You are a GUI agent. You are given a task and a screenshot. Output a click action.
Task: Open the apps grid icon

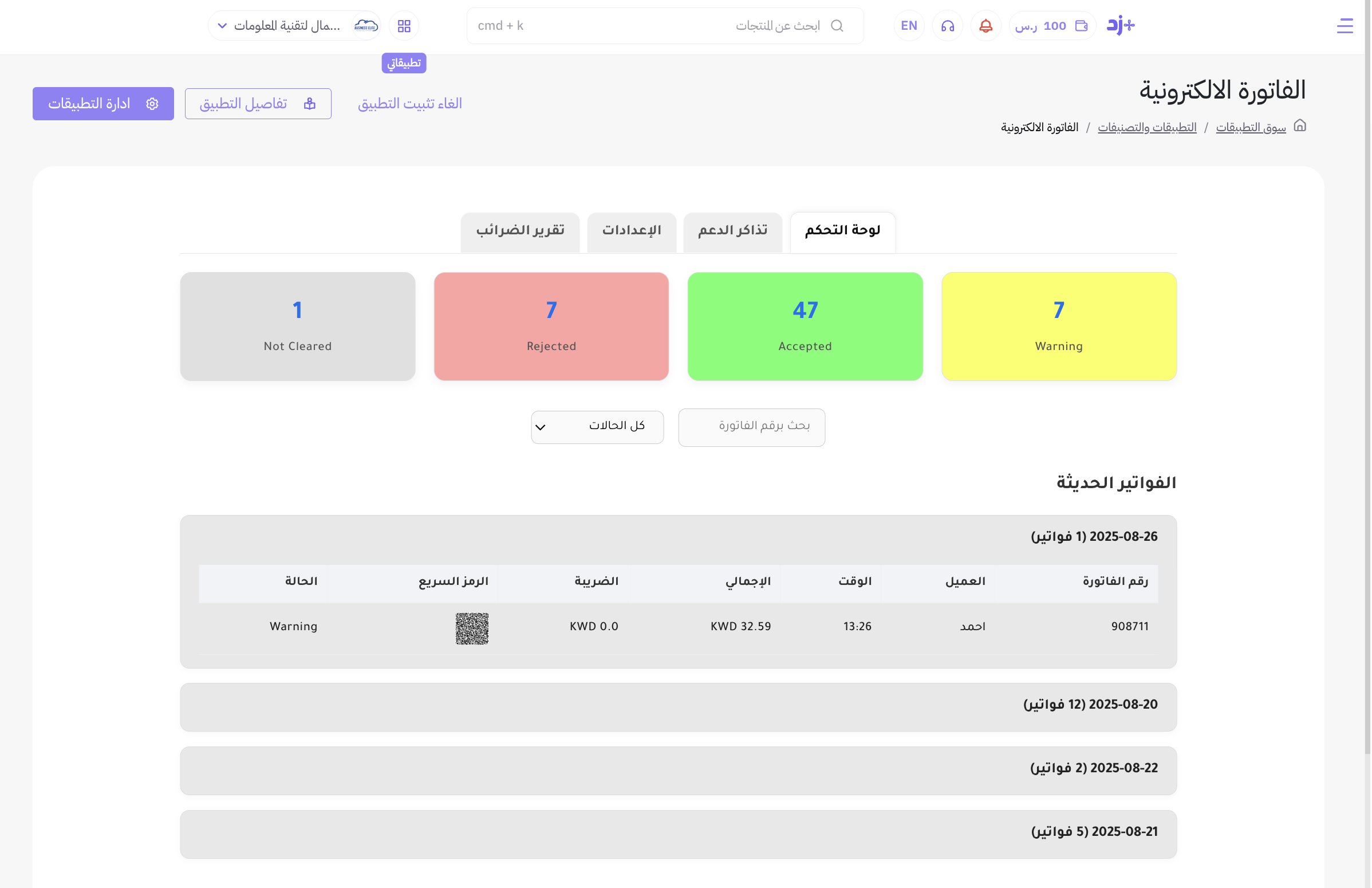[x=404, y=26]
